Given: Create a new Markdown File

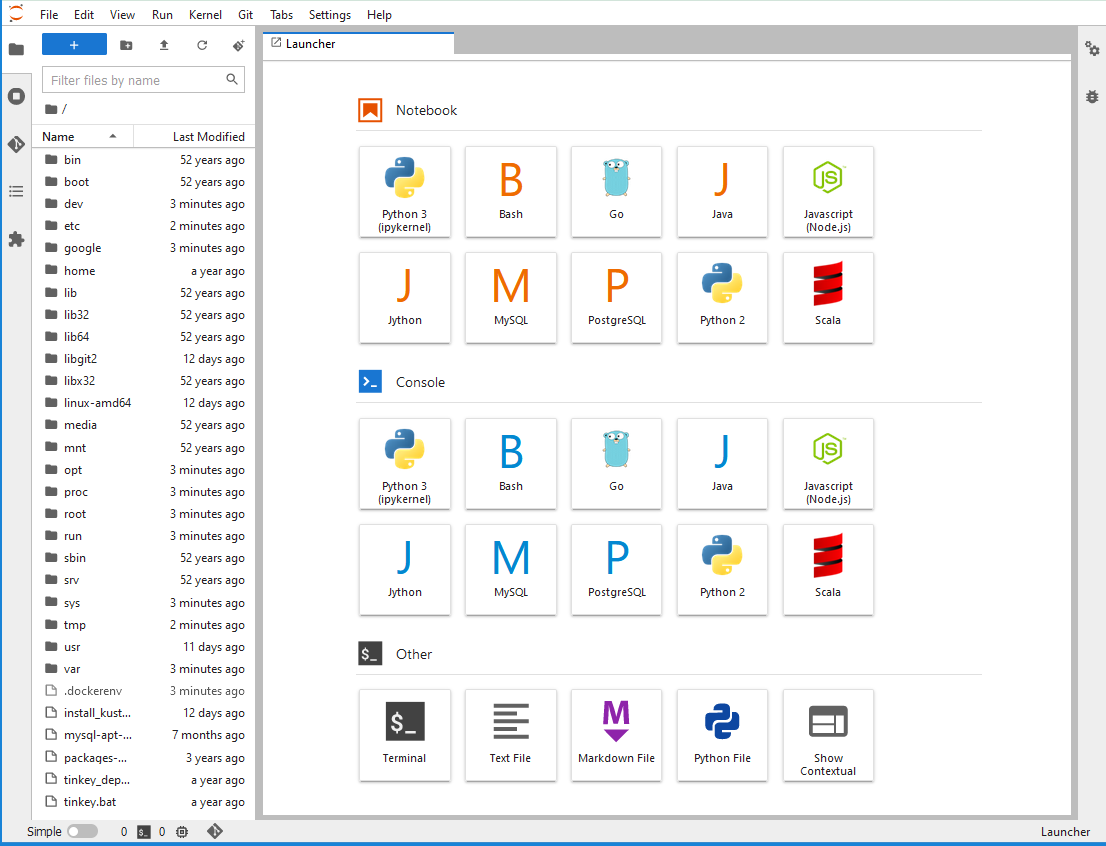Looking at the screenshot, I should click(616, 735).
